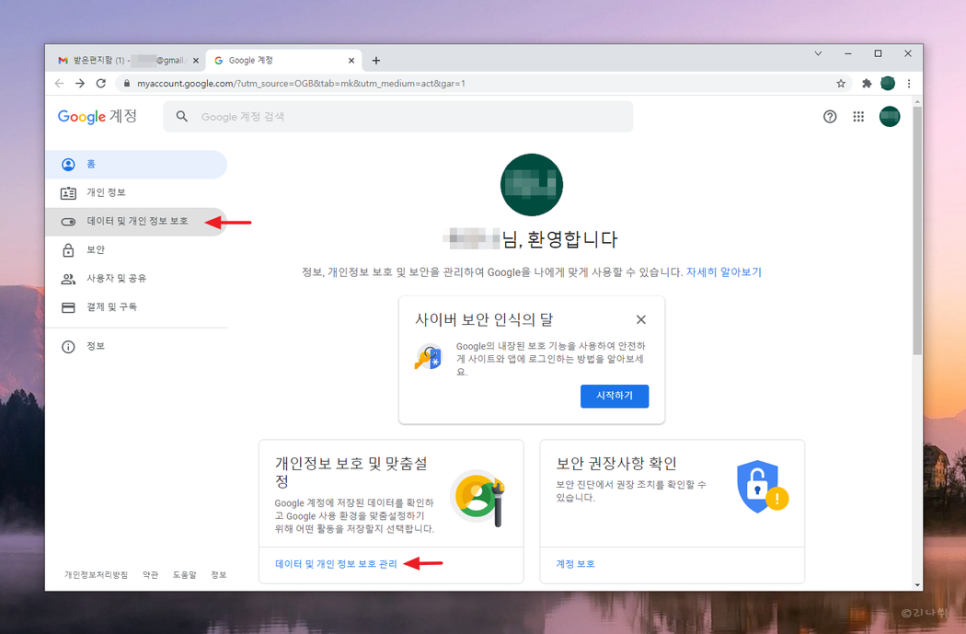Click the Google 계정 검색 search field

(x=400, y=116)
